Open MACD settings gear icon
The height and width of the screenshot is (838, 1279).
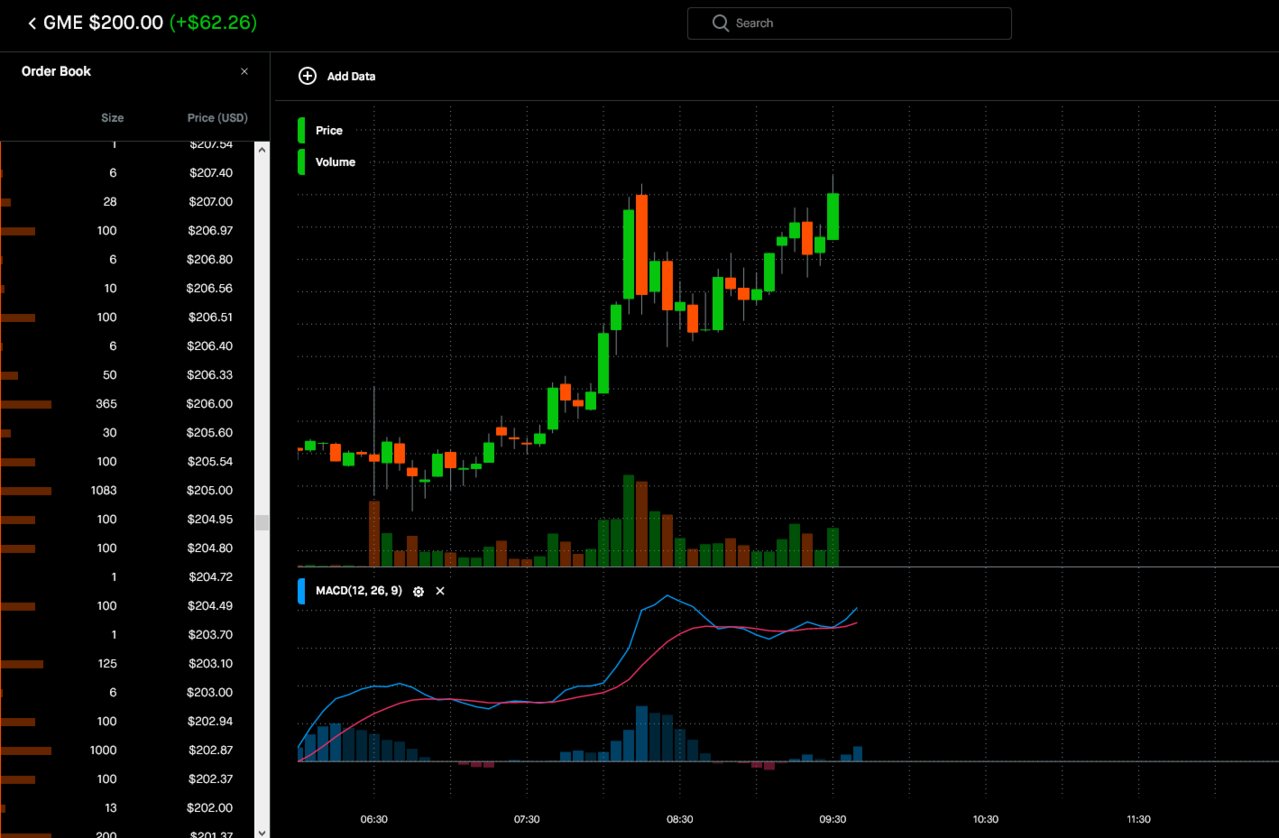tap(418, 592)
